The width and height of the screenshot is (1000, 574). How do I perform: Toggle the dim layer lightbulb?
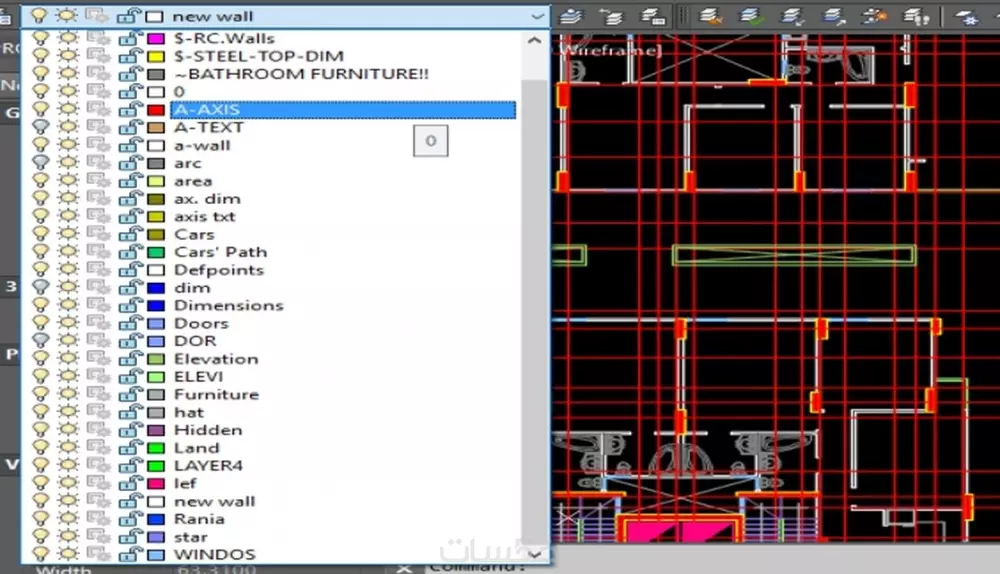tap(40, 288)
